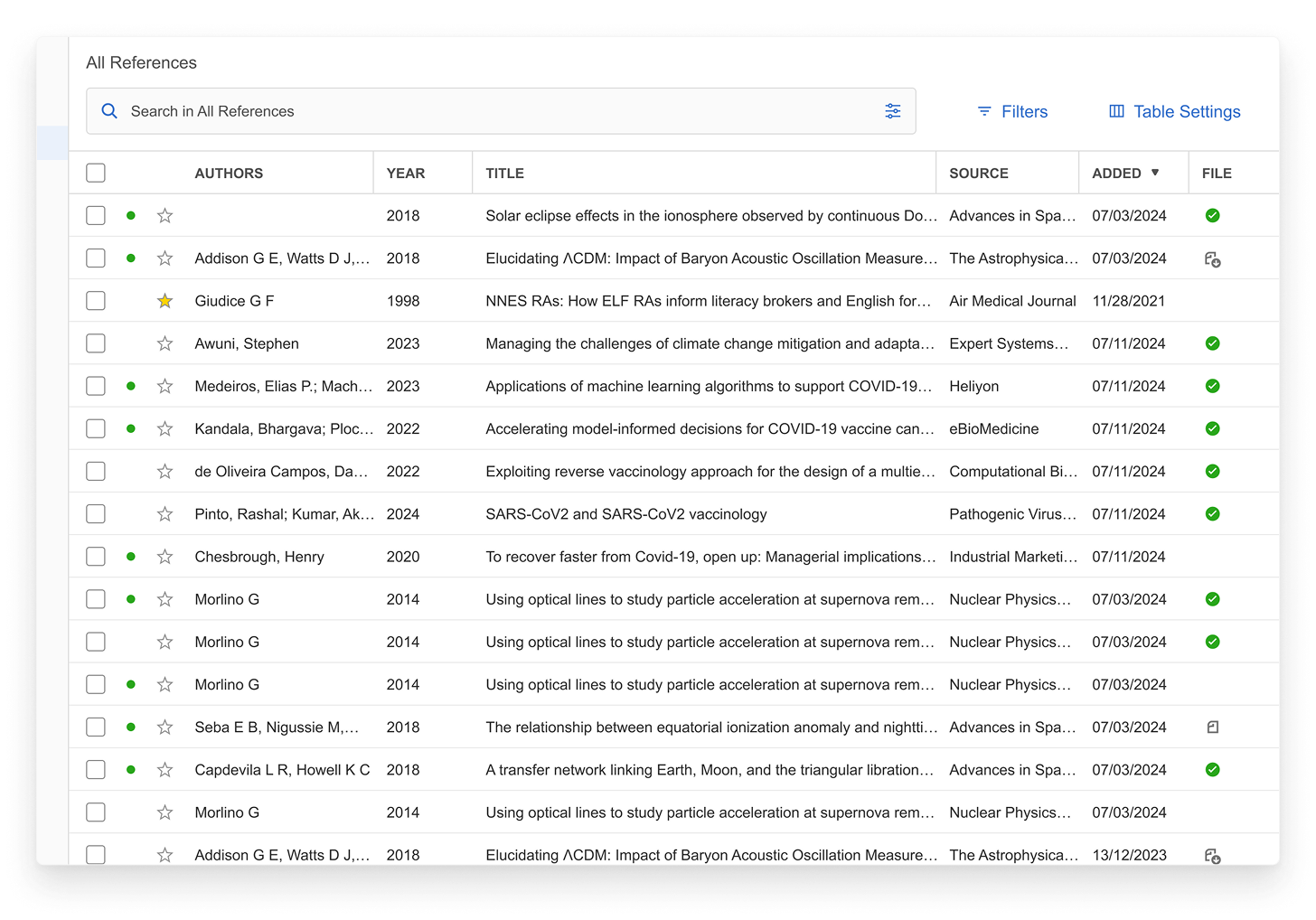Check the Capdevila L R row checkbox

[96, 770]
